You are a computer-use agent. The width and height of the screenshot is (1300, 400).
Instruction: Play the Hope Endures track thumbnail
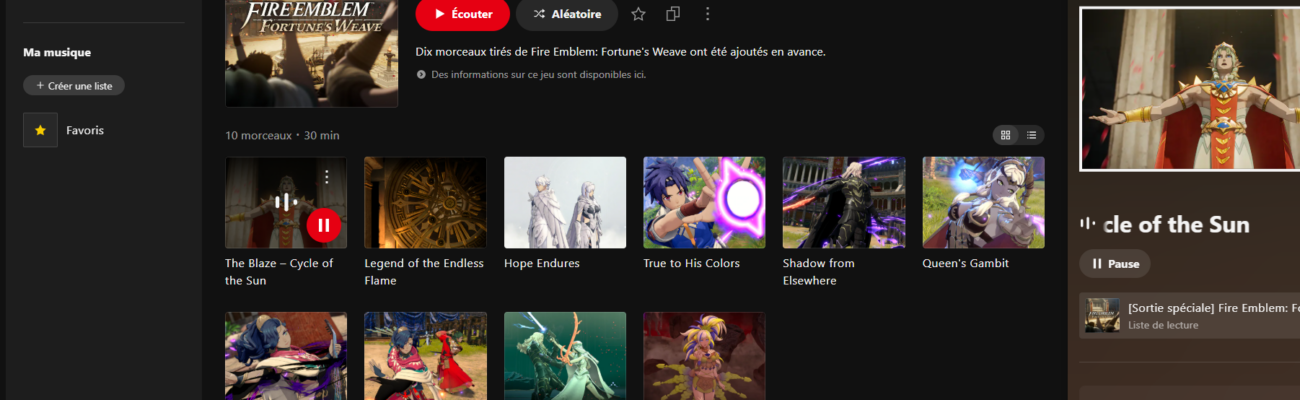(565, 202)
